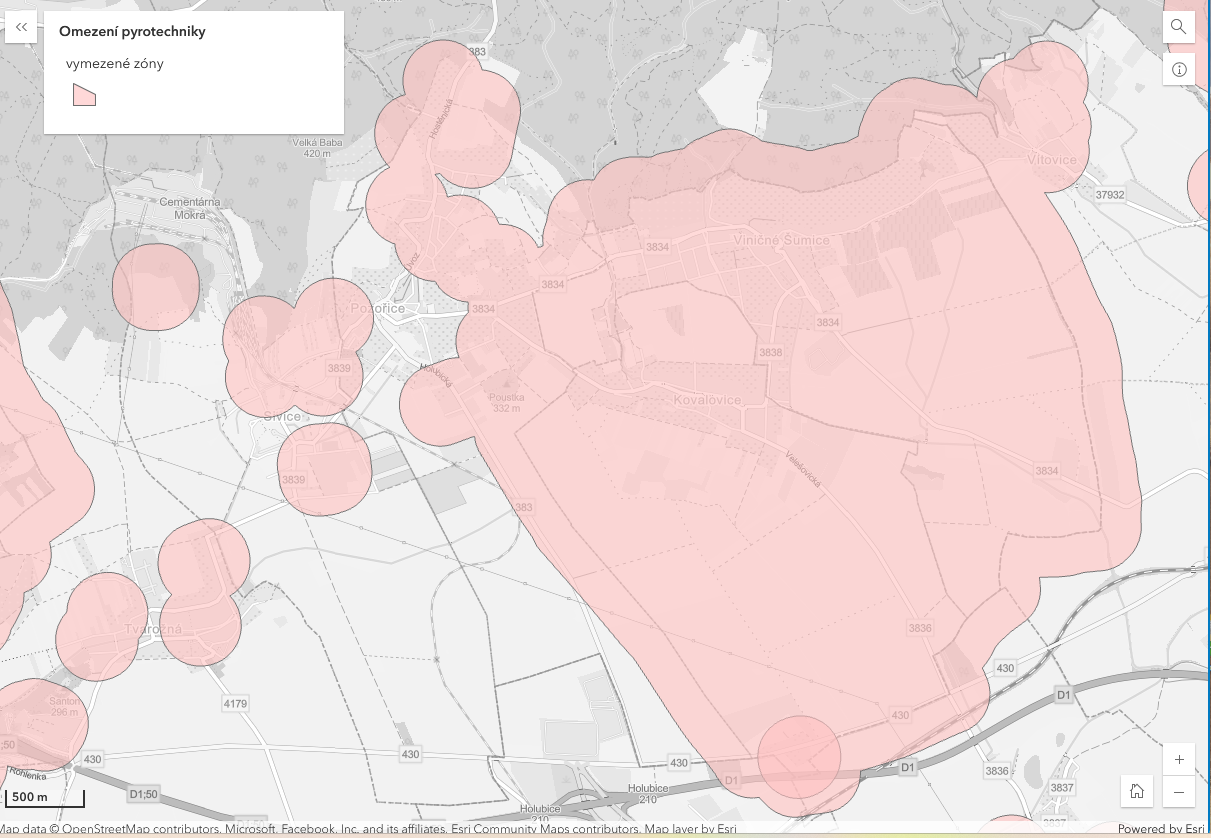Viewport: 1211px width, 838px height.
Task: Zoom in using the plus button
Action: click(1179, 759)
